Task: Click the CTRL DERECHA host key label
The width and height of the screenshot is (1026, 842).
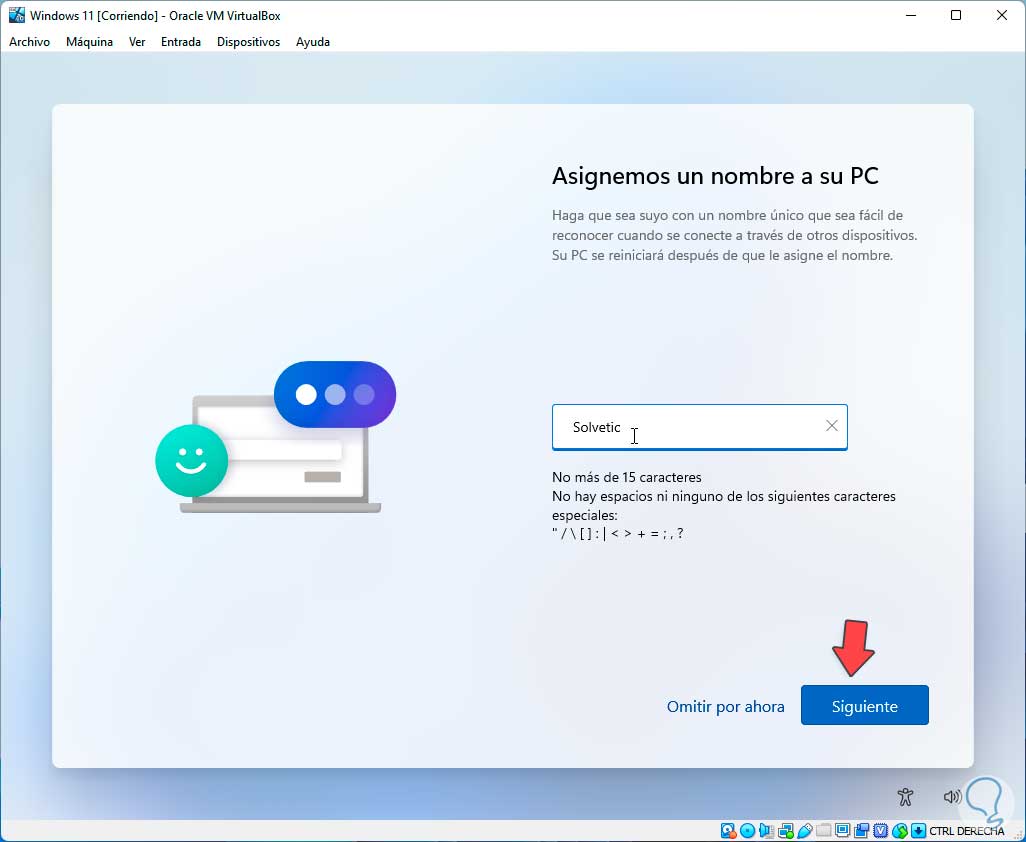Action: click(x=966, y=831)
